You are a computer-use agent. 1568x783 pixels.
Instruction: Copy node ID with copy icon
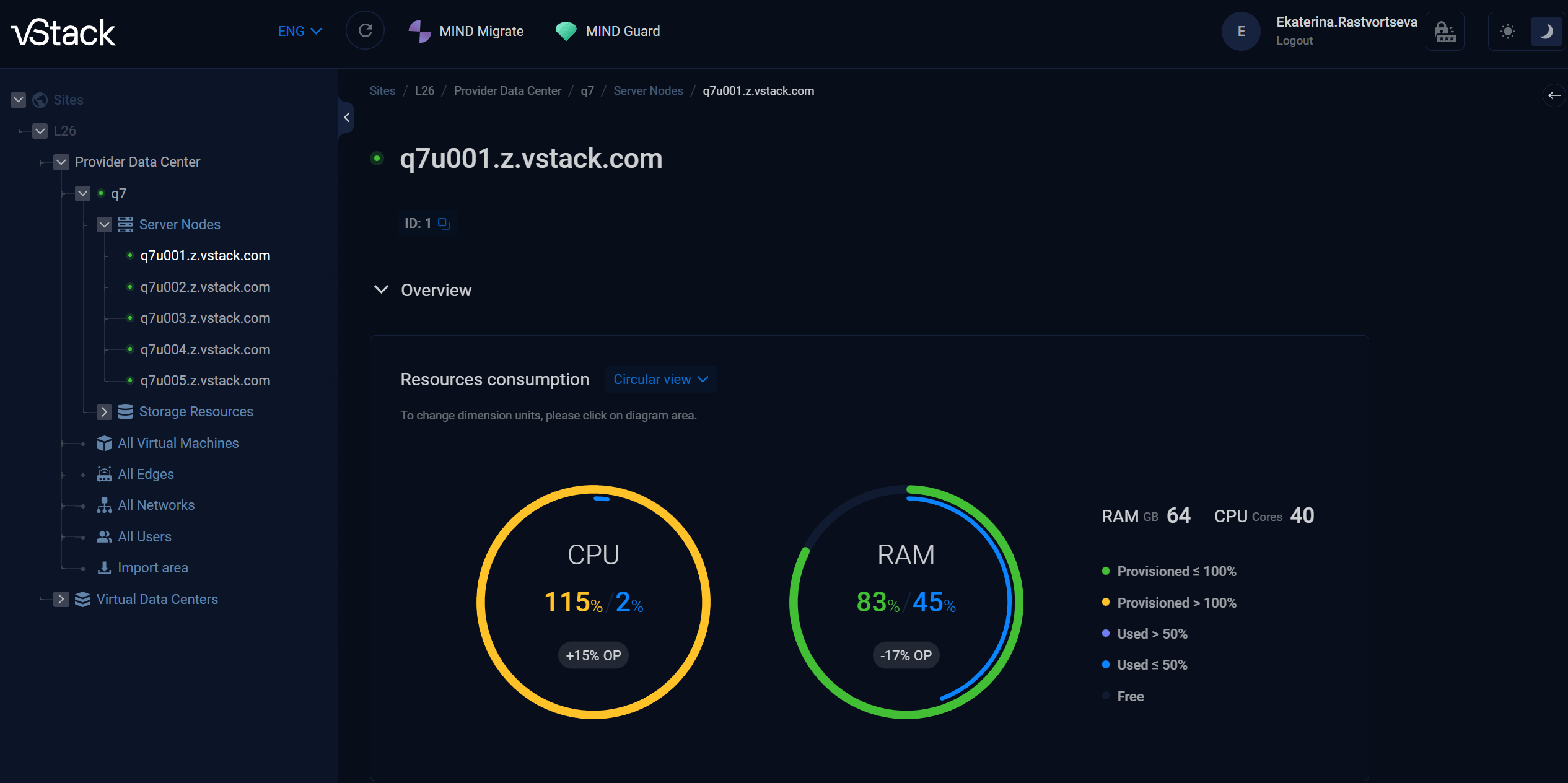pyautogui.click(x=444, y=224)
